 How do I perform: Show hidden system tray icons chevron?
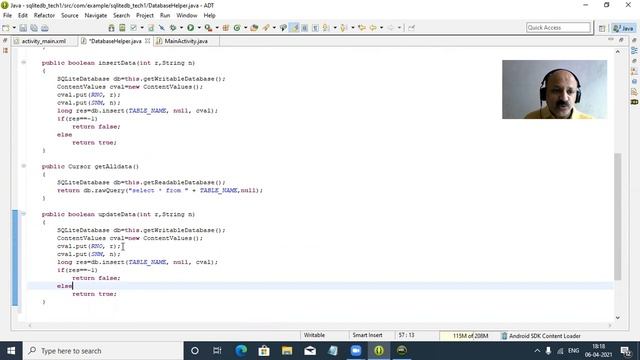click(537, 351)
